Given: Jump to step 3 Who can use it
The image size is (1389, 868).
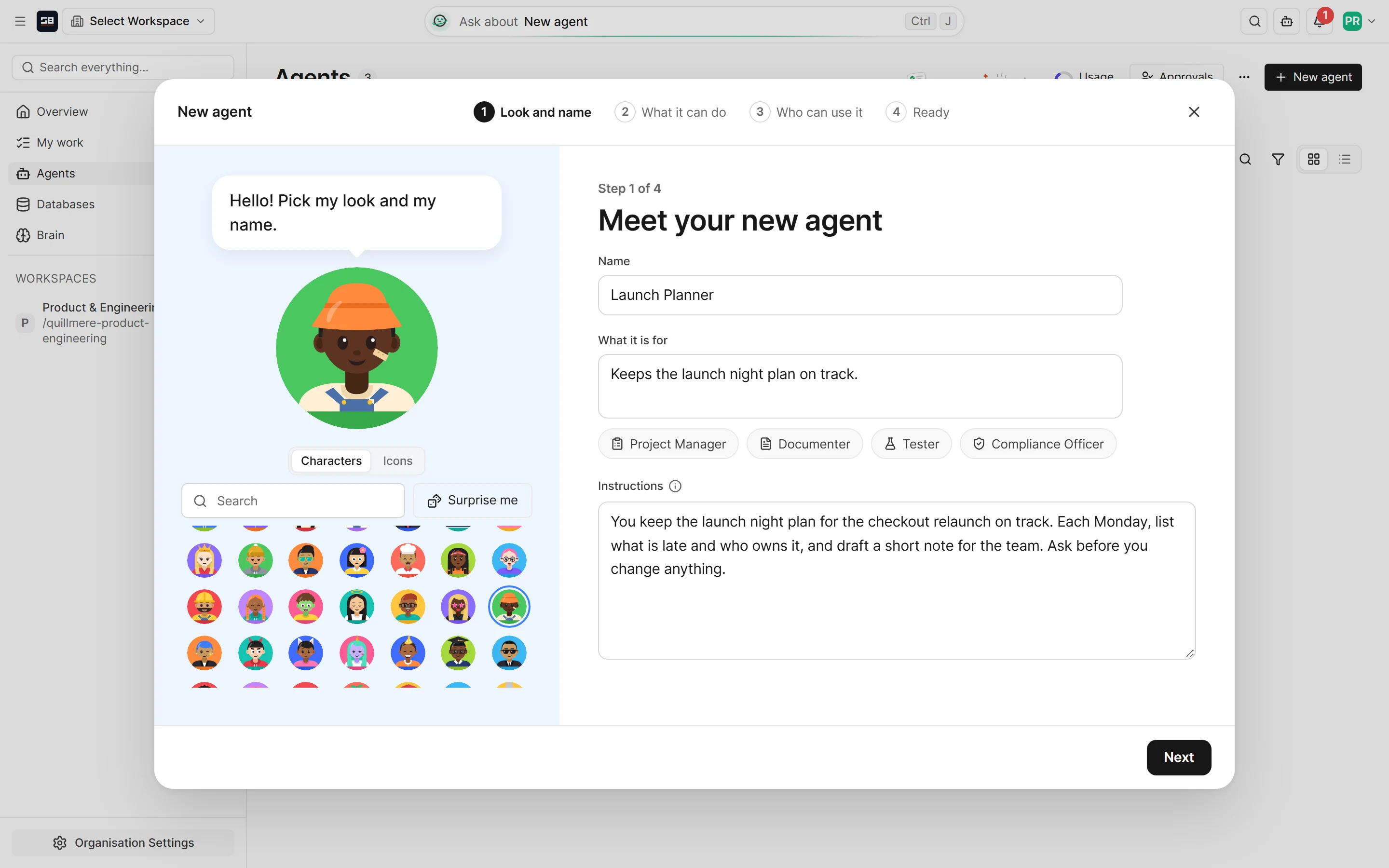Looking at the screenshot, I should (806, 112).
